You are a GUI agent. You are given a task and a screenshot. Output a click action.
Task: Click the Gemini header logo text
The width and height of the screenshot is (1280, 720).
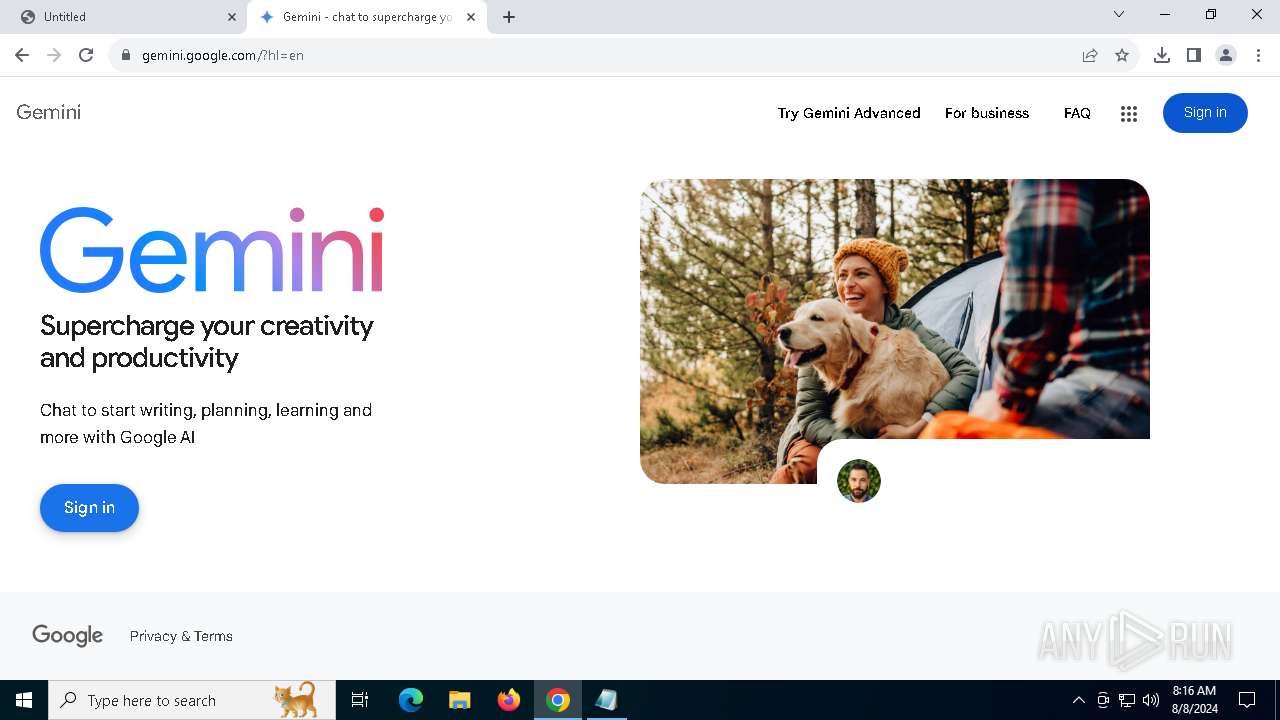[x=49, y=112]
